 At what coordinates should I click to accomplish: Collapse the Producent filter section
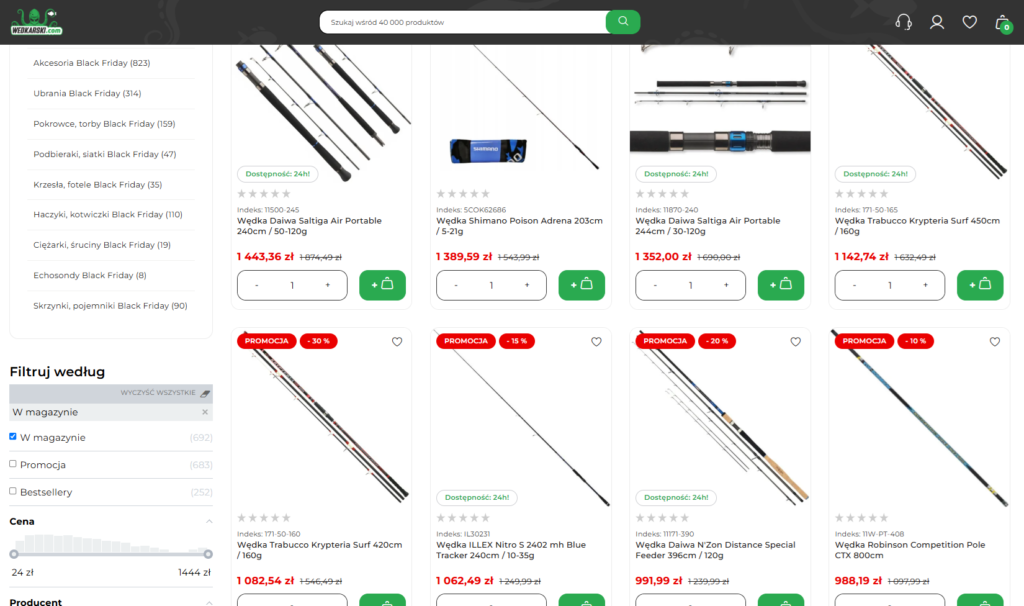[x=209, y=602]
